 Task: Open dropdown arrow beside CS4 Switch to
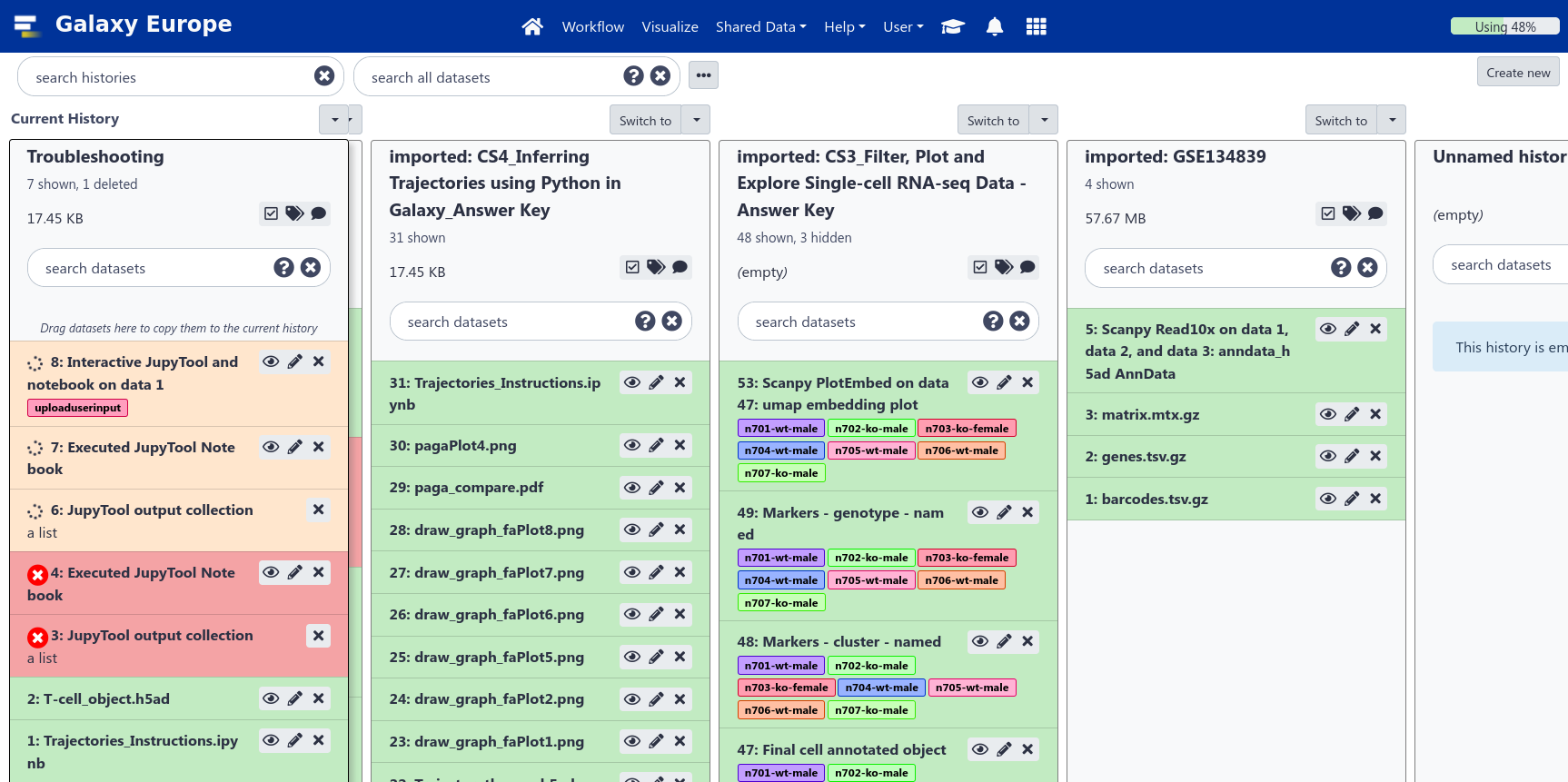click(696, 120)
